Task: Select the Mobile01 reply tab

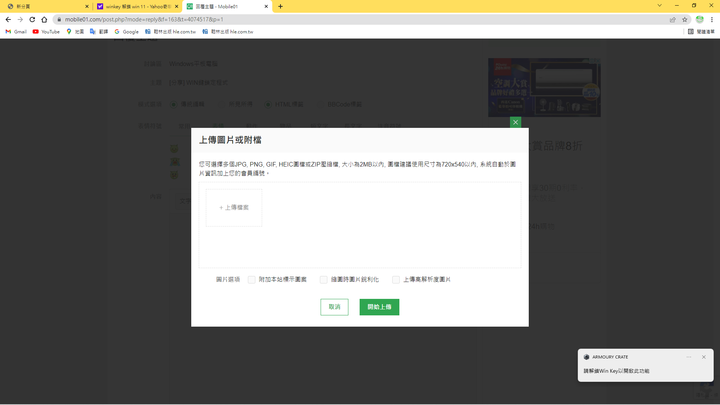Action: 225,6
